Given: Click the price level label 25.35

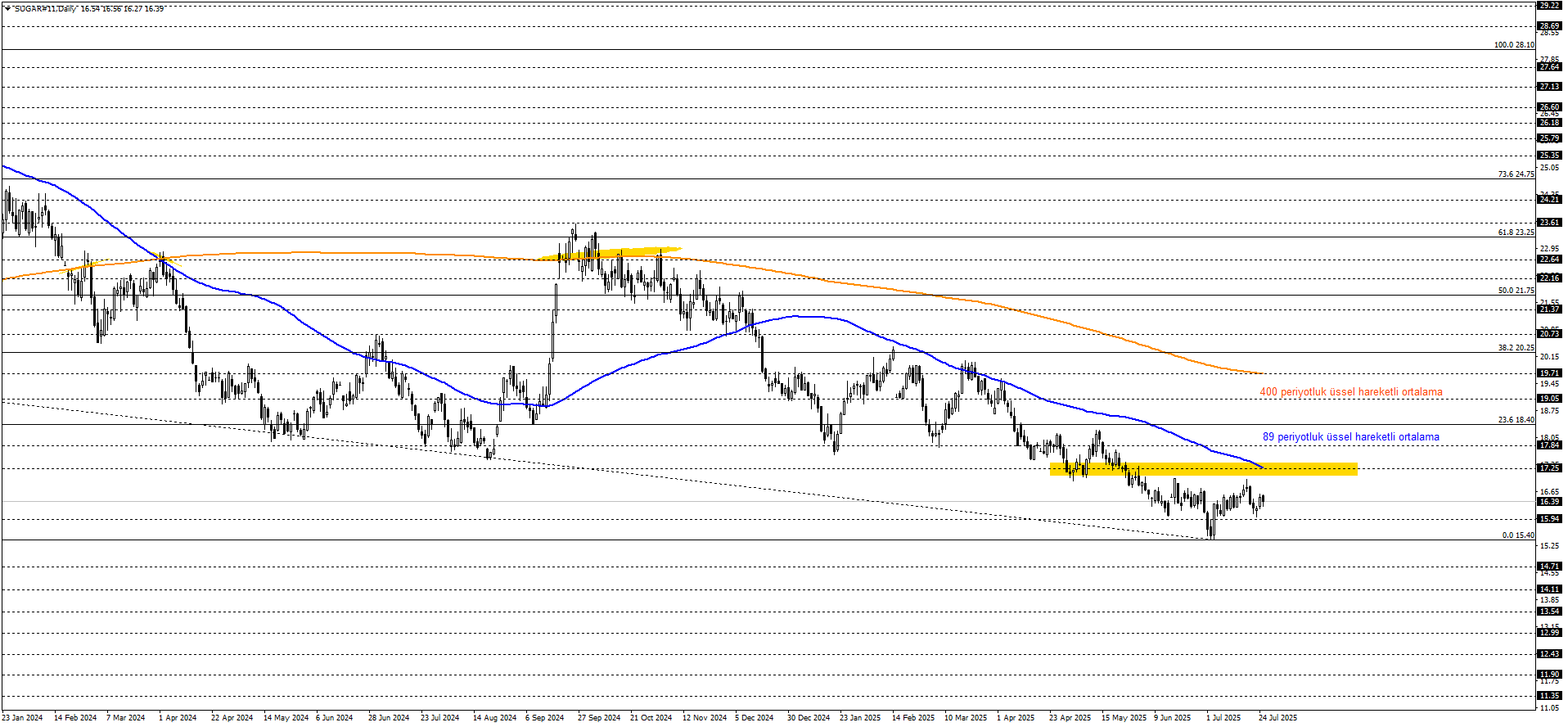Looking at the screenshot, I should point(1549,156).
